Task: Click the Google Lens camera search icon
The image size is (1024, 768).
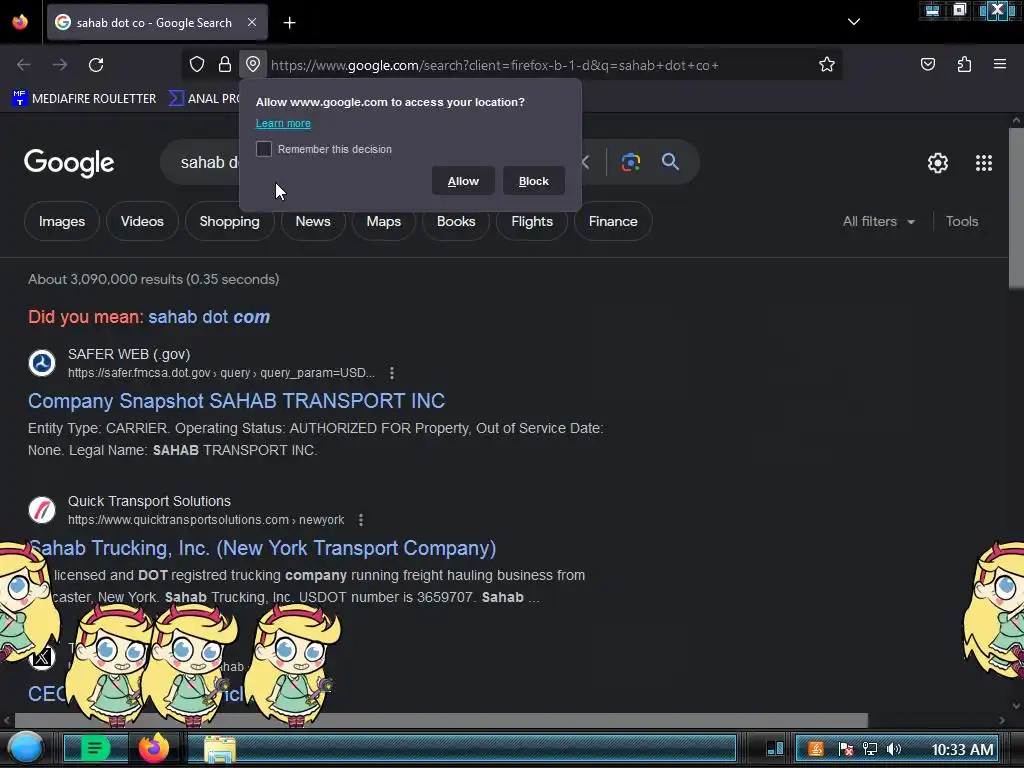Action: 630,162
